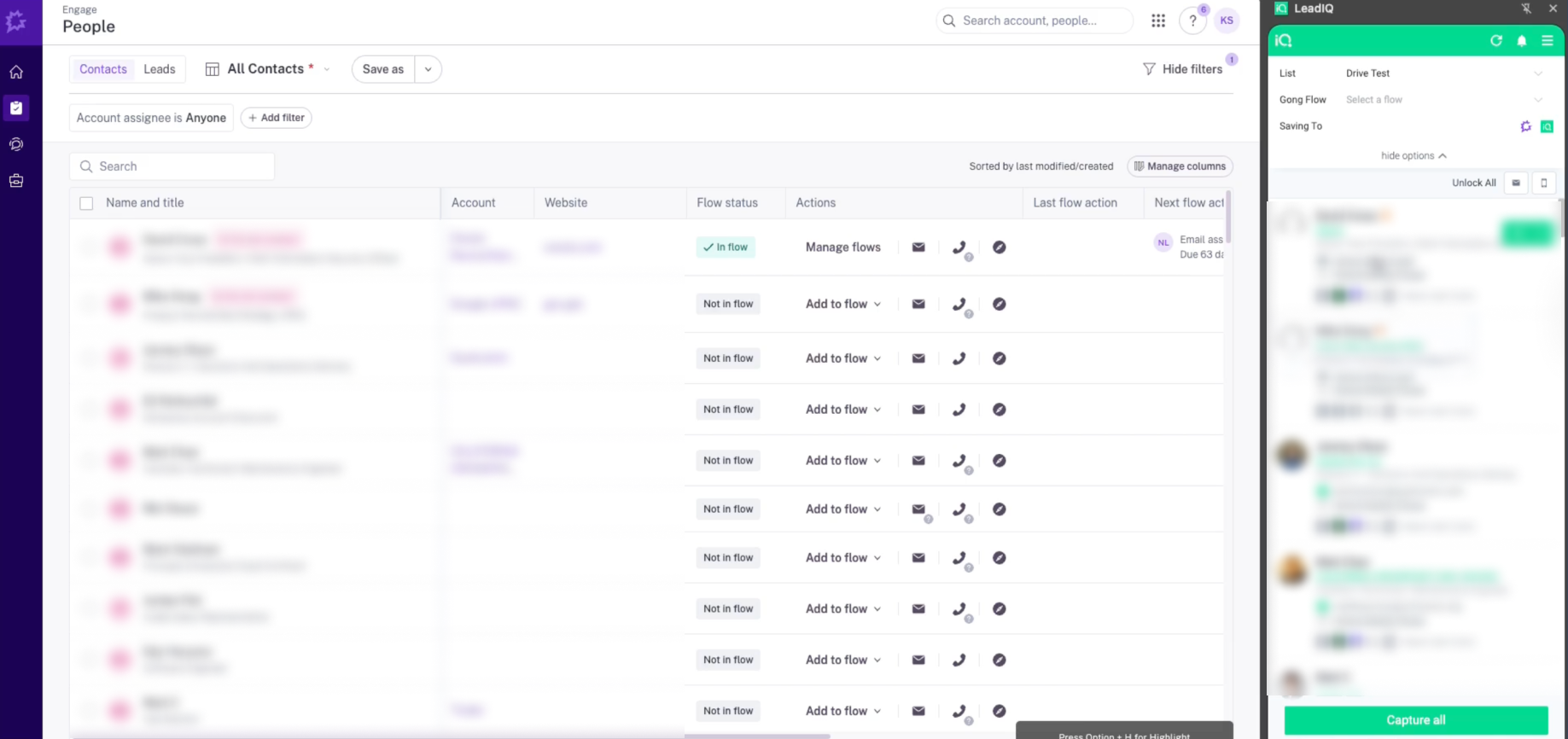Open the Deals briefcase icon in sidebar
1568x739 pixels.
click(16, 181)
